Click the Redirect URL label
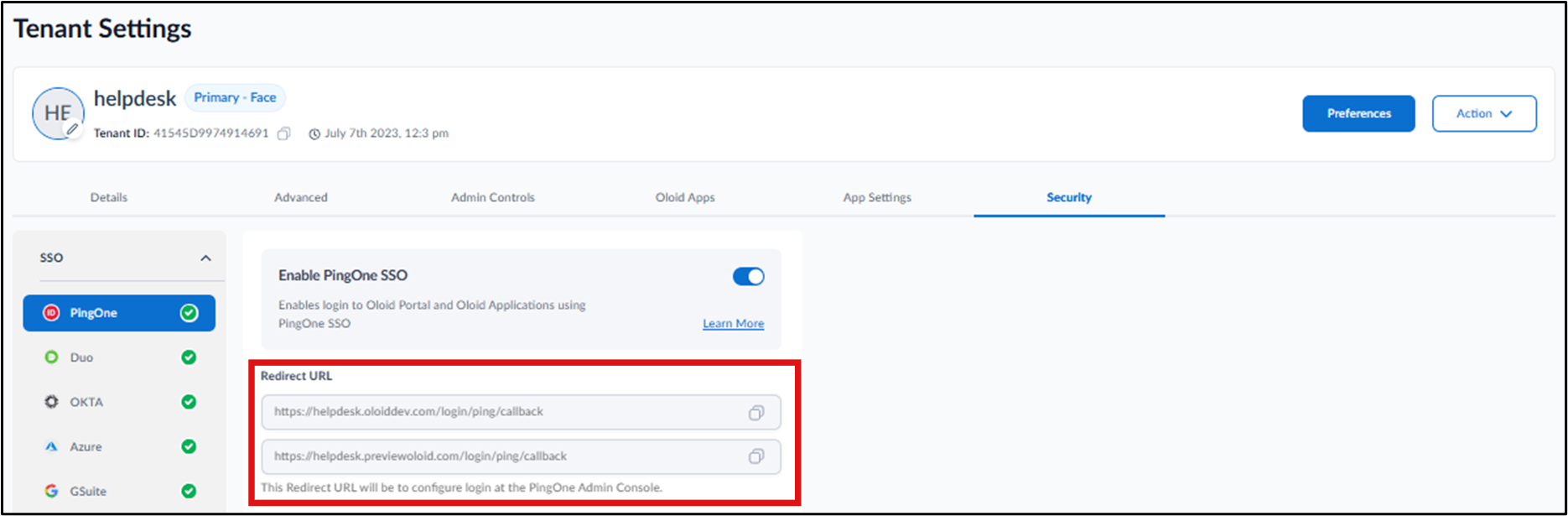The height and width of the screenshot is (516, 1568). click(x=296, y=376)
